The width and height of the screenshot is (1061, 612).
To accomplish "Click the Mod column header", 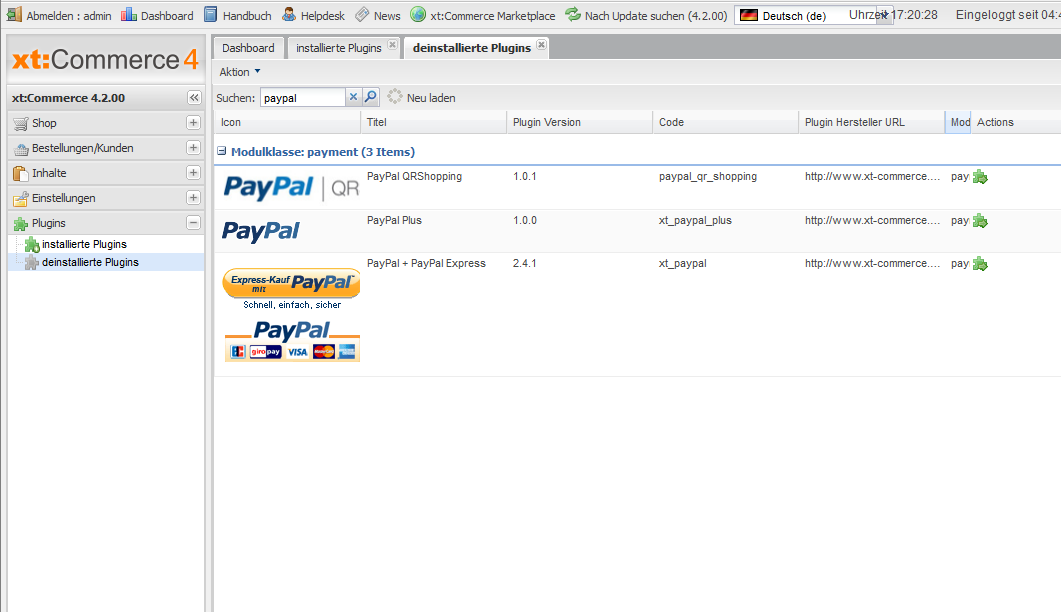I will pos(958,123).
